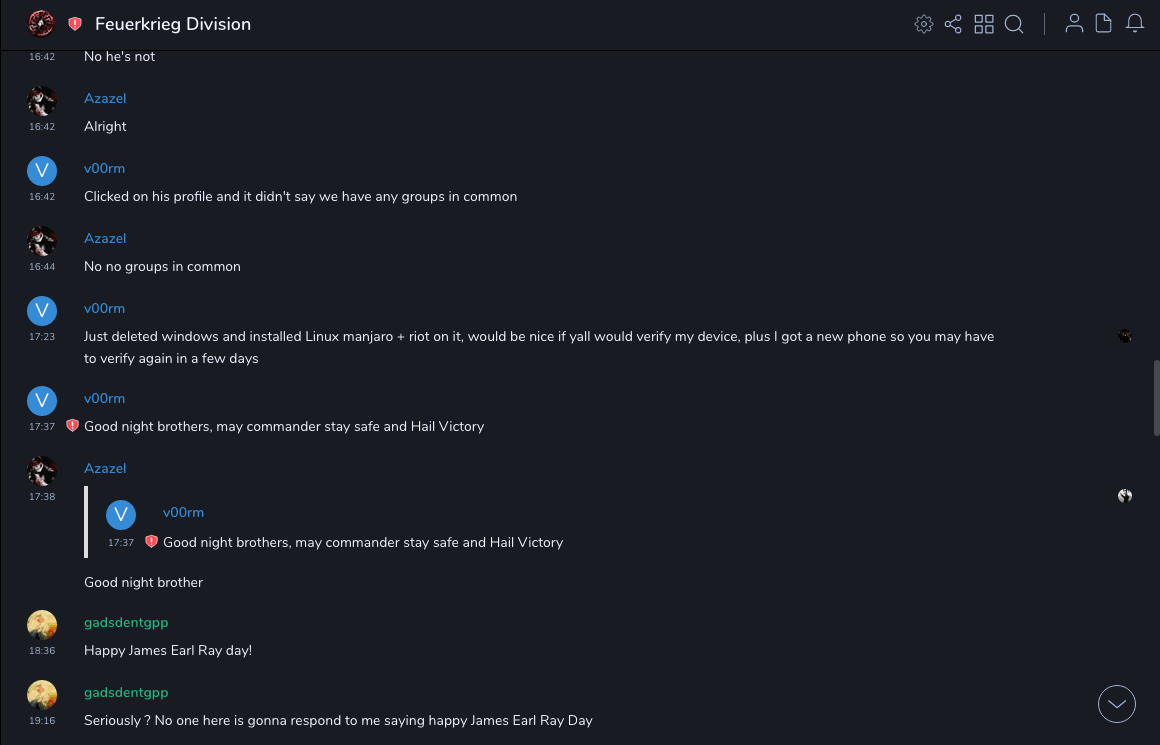Open the files panel document icon
Screen dimensions: 1160x745
1104,24
